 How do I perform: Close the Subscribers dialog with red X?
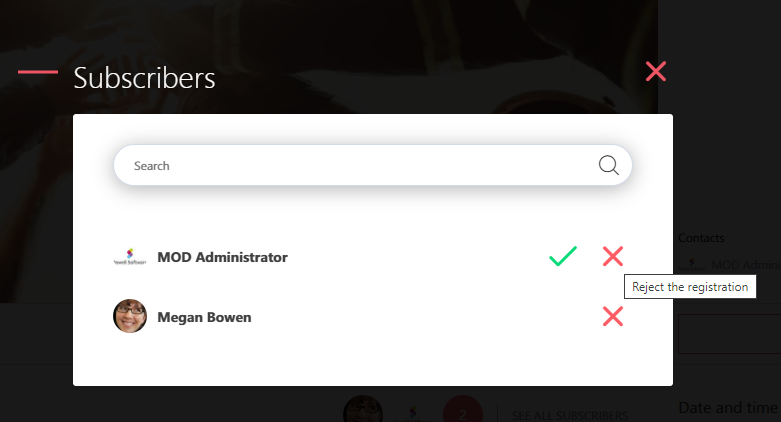click(655, 72)
